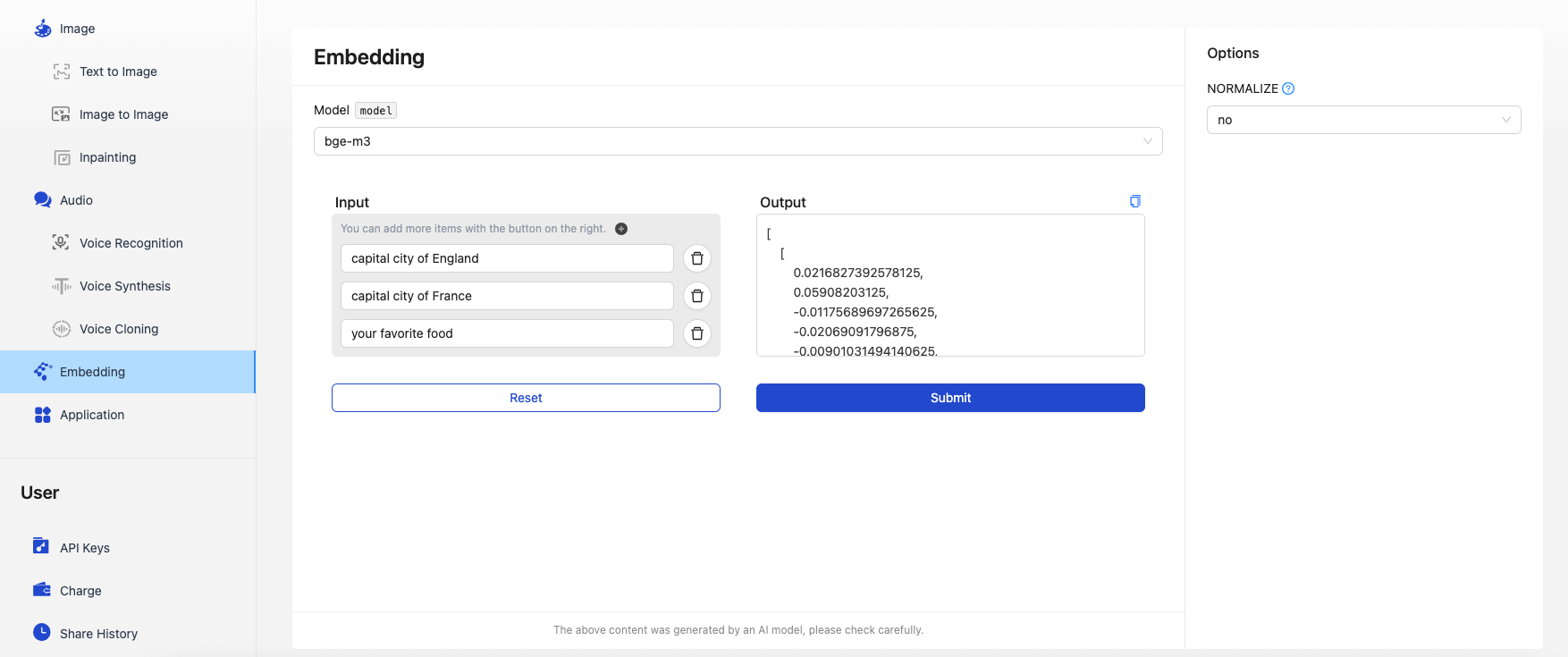1568x657 pixels.
Task: Copy the embedding output to clipboard
Action: click(1134, 201)
